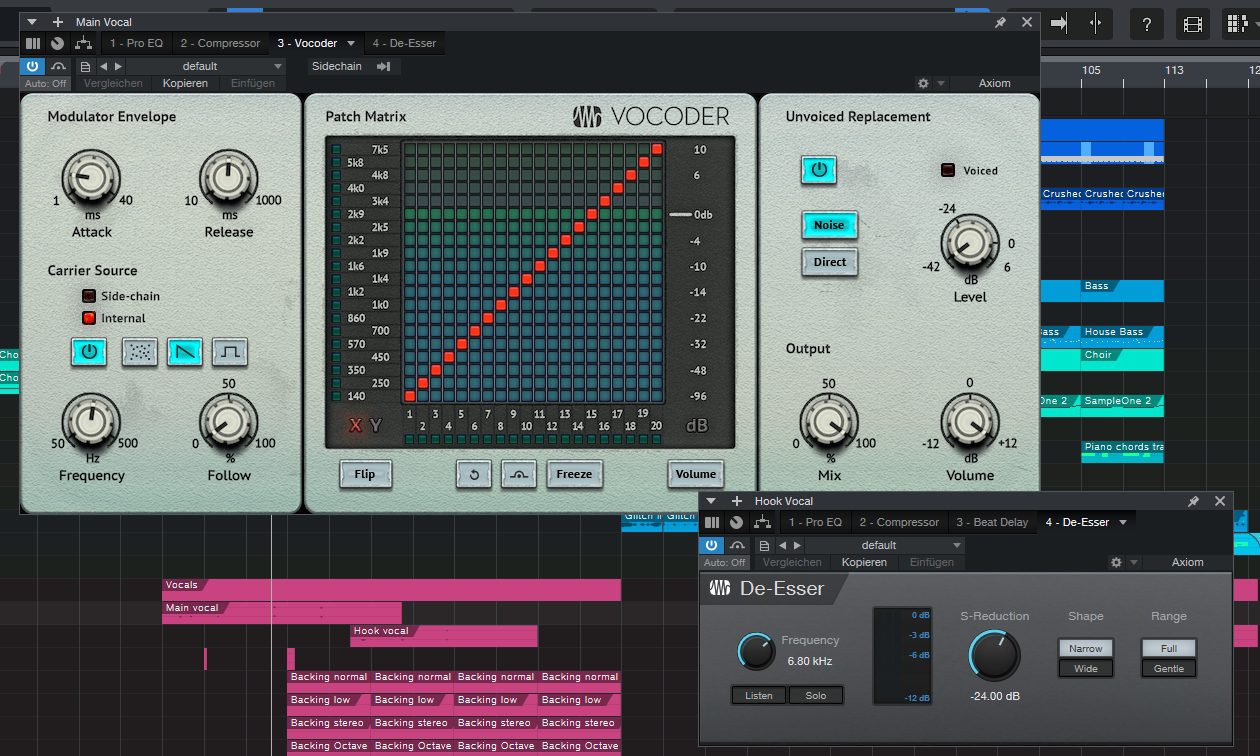Select the sawtooth carrier waveform icon

click(185, 352)
